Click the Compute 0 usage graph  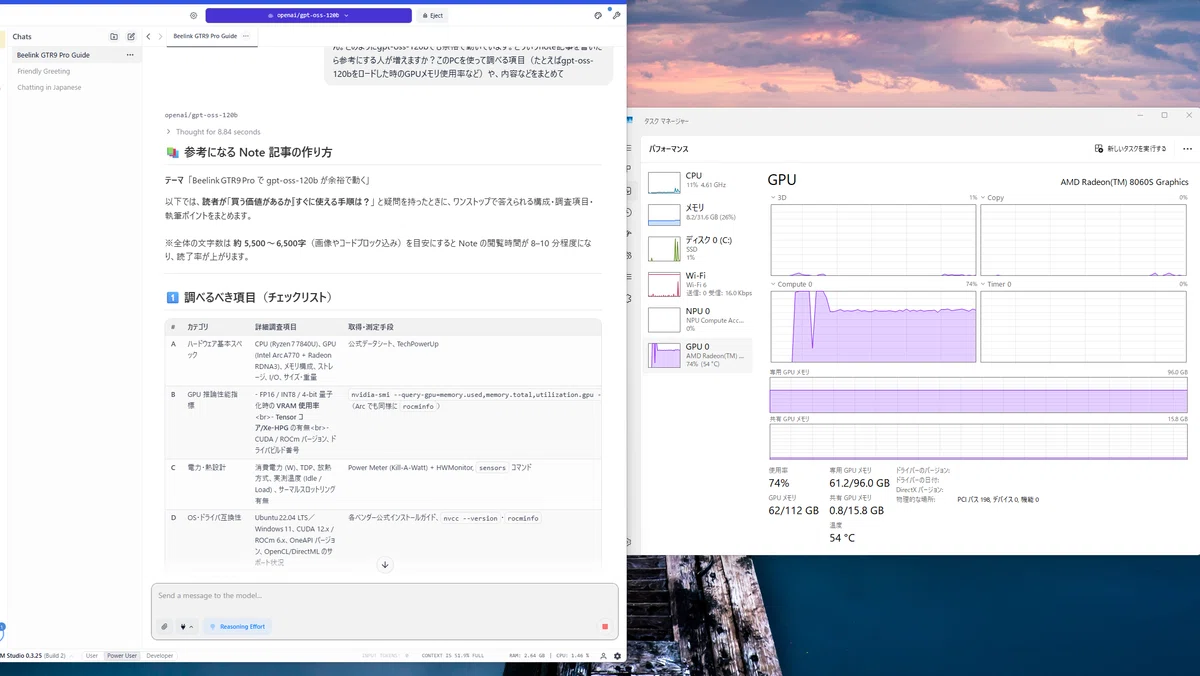[x=873, y=326]
